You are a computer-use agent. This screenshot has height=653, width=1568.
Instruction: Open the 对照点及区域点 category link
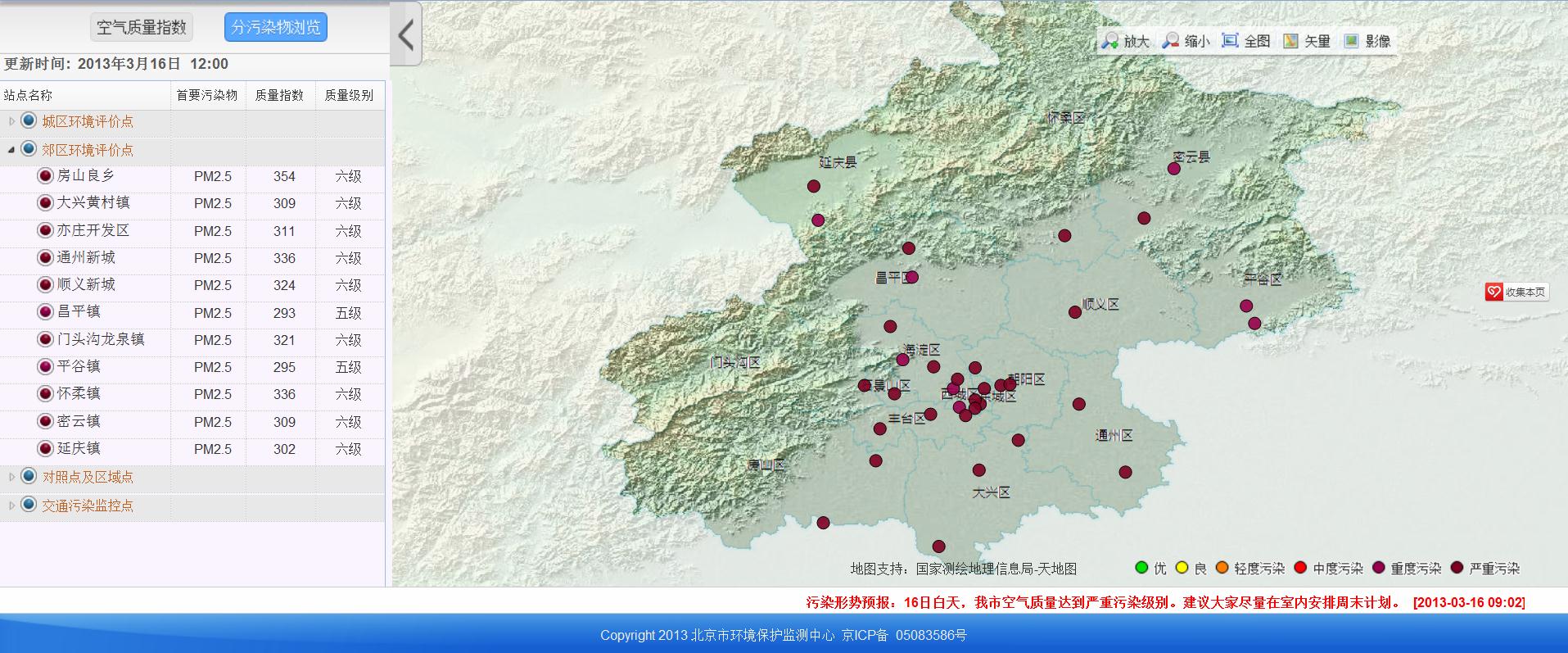tap(88, 477)
